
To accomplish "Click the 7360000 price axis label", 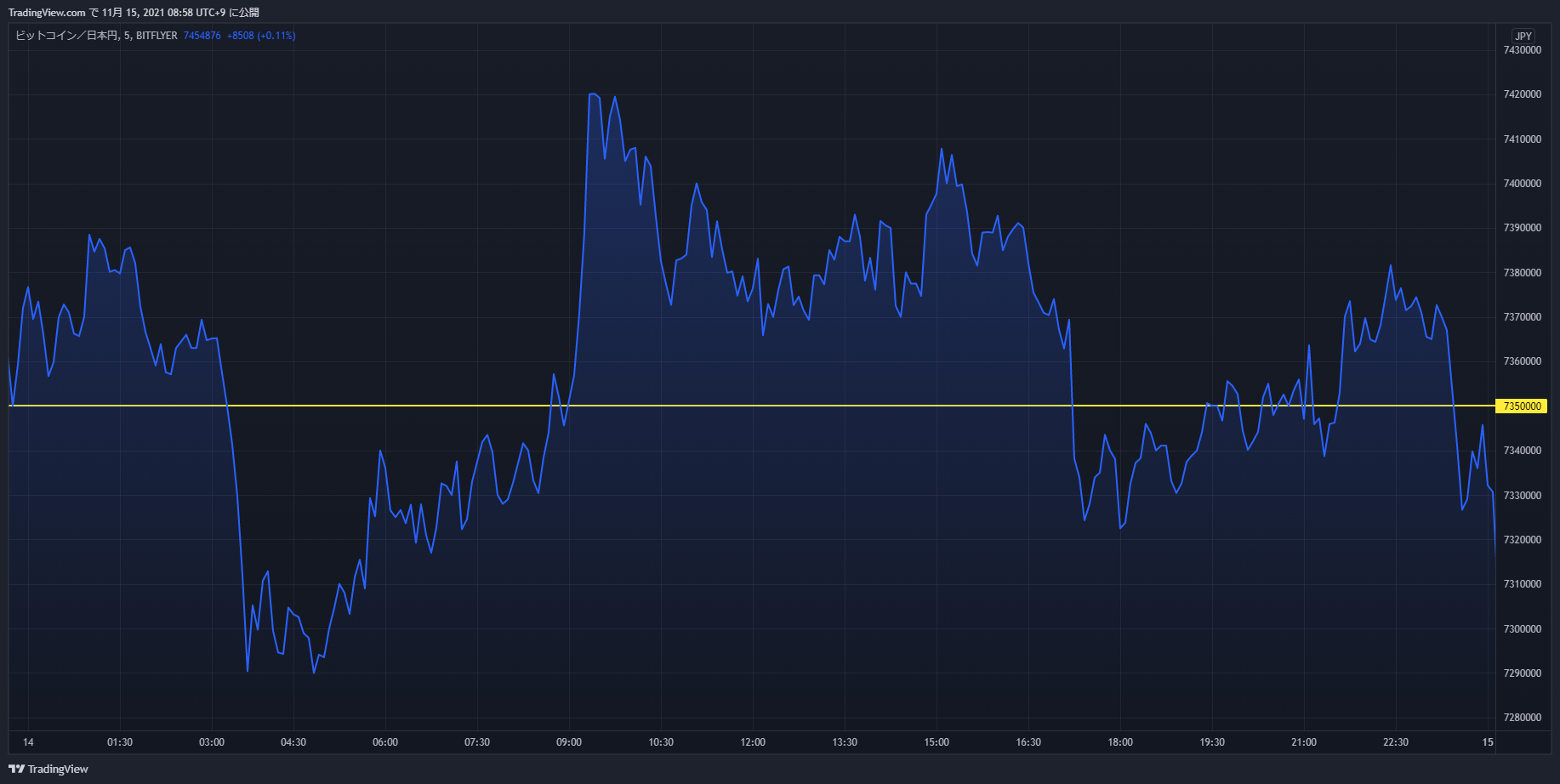I will point(1522,361).
